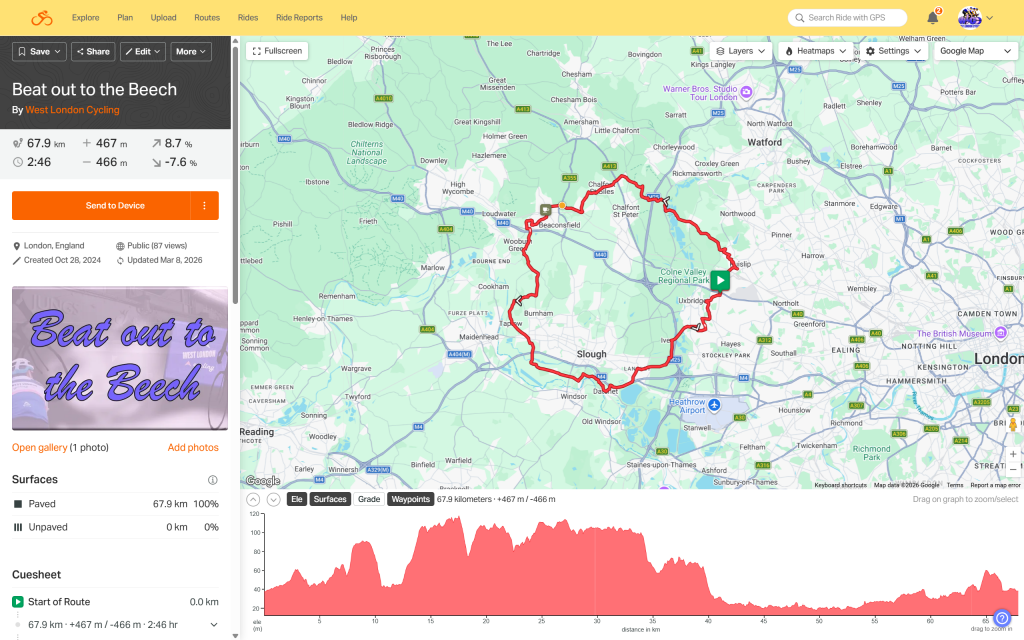Open the Send to Device more options
1024x640 pixels.
204,205
